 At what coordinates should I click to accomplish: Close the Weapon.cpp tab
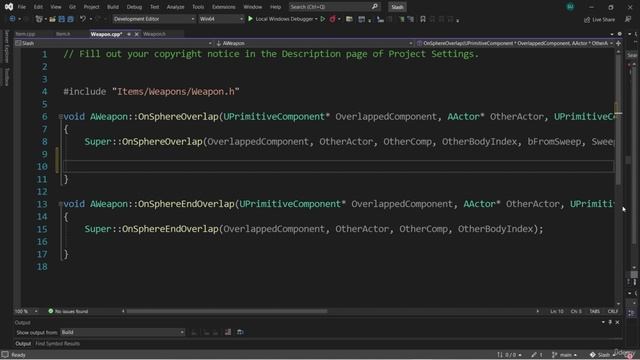137,34
